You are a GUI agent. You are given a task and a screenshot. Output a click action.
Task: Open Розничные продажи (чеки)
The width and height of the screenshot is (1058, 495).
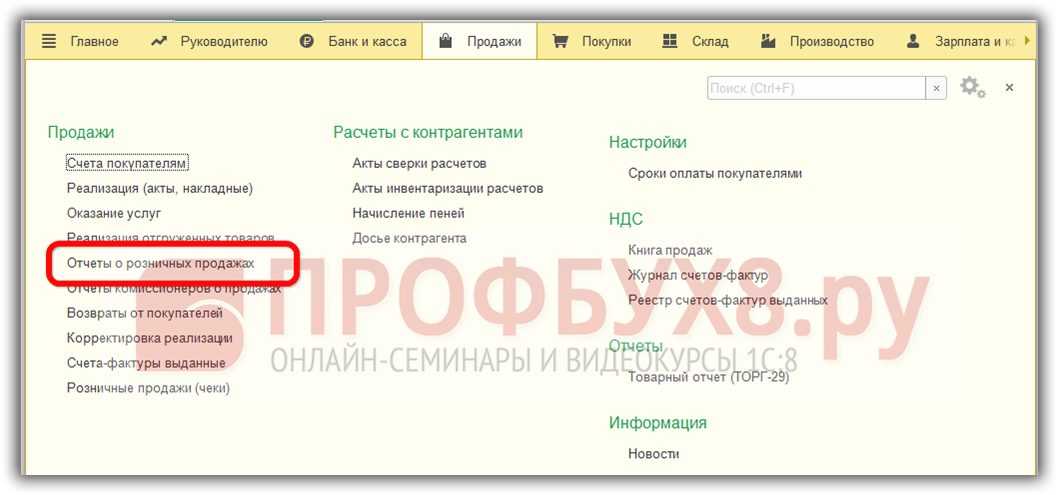pos(148,388)
